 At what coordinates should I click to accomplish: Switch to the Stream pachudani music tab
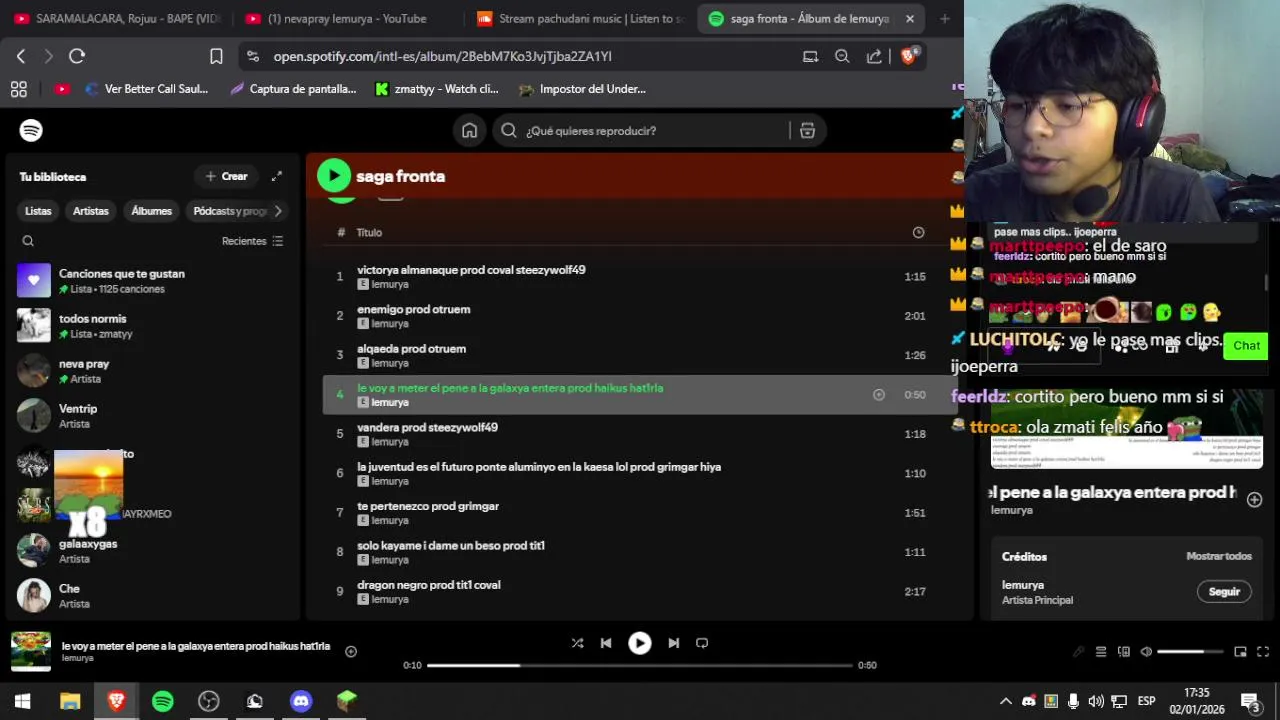(581, 19)
